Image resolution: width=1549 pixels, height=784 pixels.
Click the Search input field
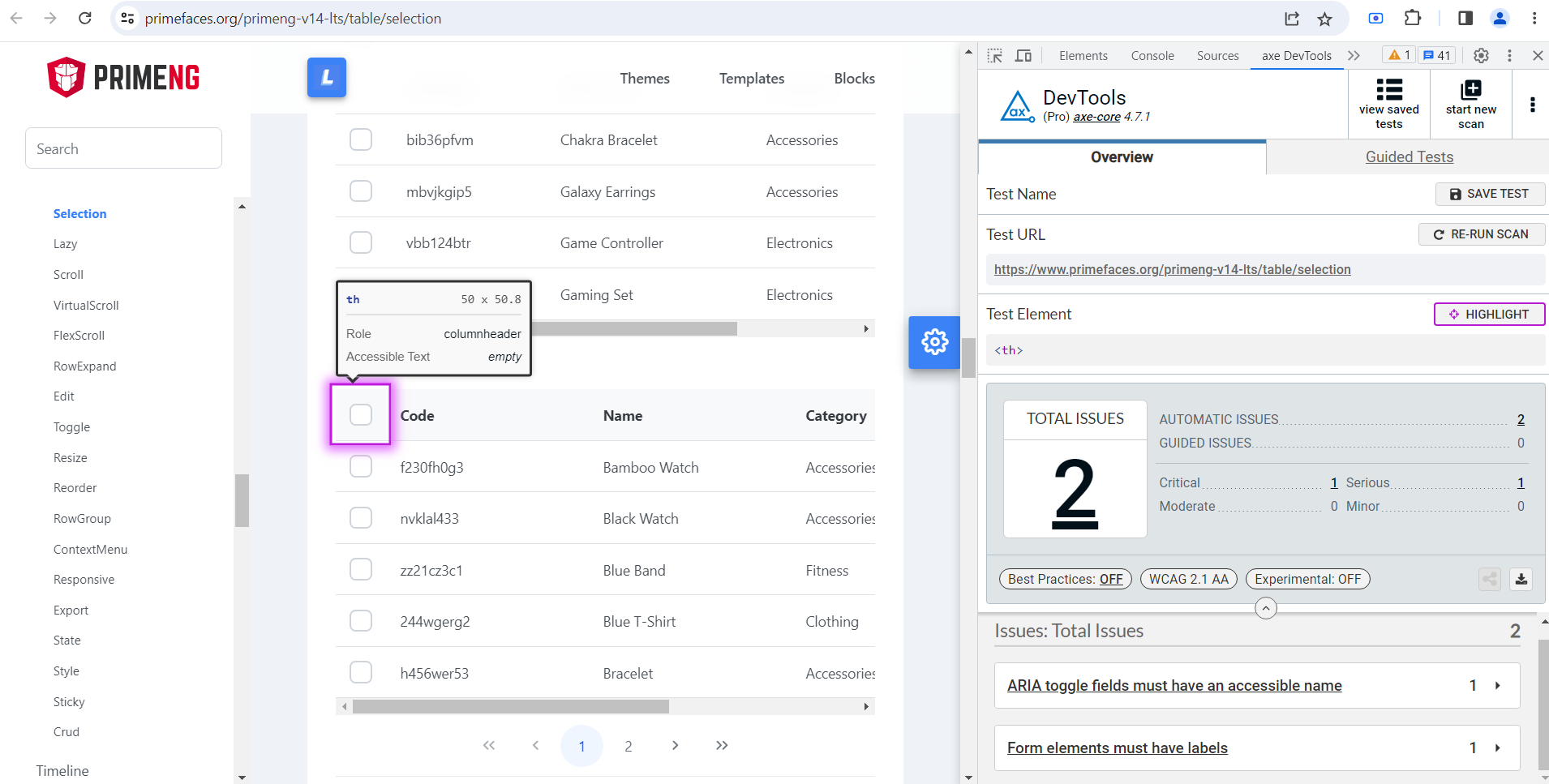coord(123,148)
